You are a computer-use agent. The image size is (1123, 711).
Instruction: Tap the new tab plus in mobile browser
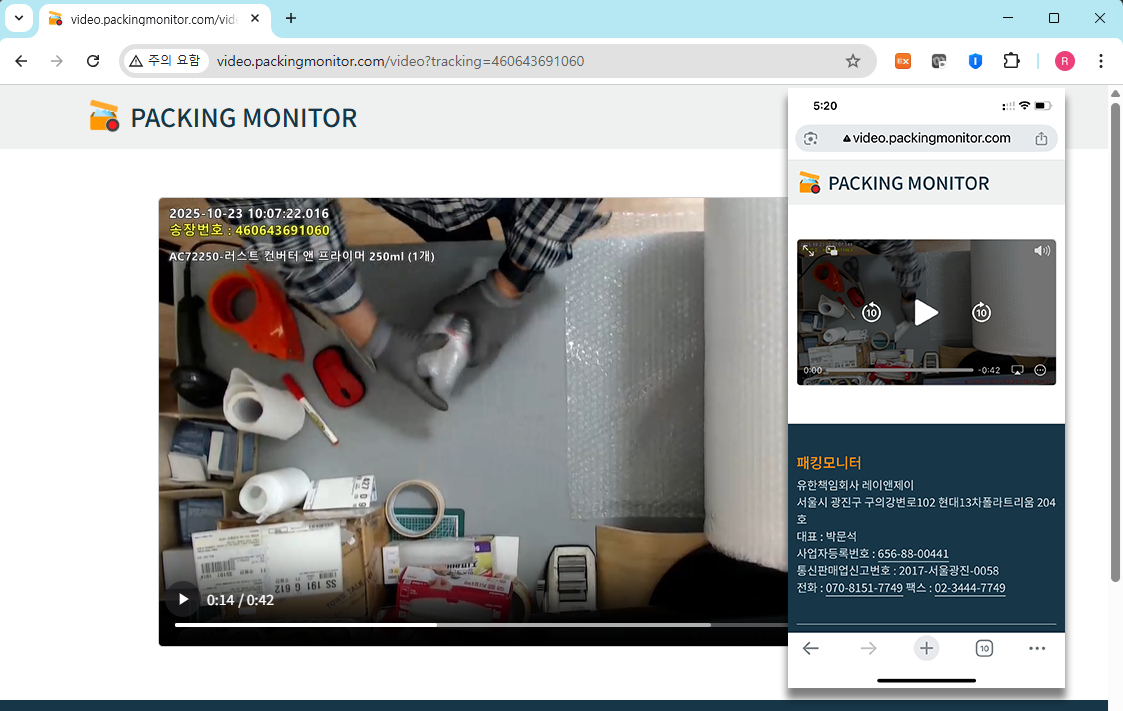click(x=927, y=649)
